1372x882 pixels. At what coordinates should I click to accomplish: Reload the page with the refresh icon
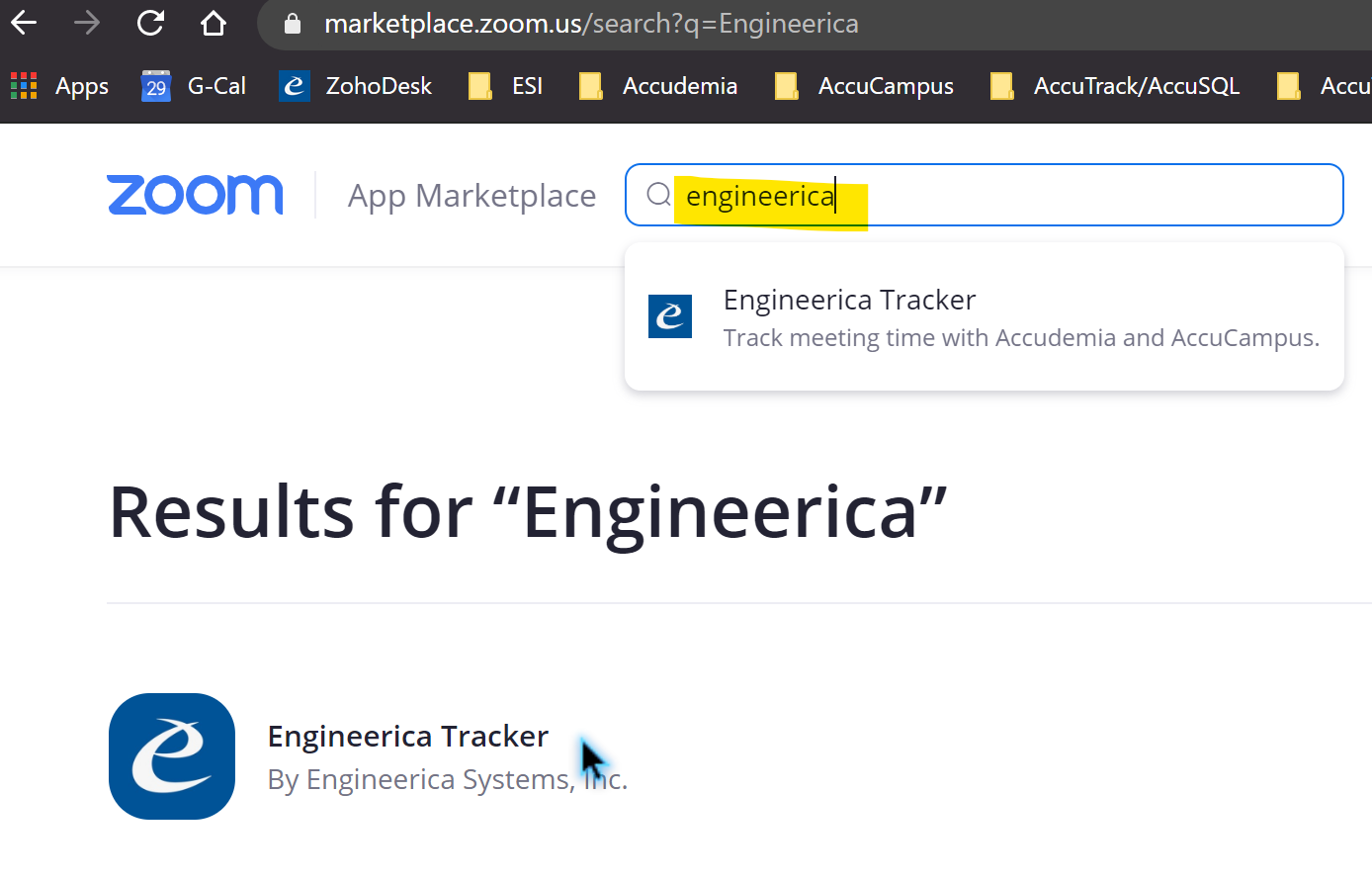(x=150, y=22)
